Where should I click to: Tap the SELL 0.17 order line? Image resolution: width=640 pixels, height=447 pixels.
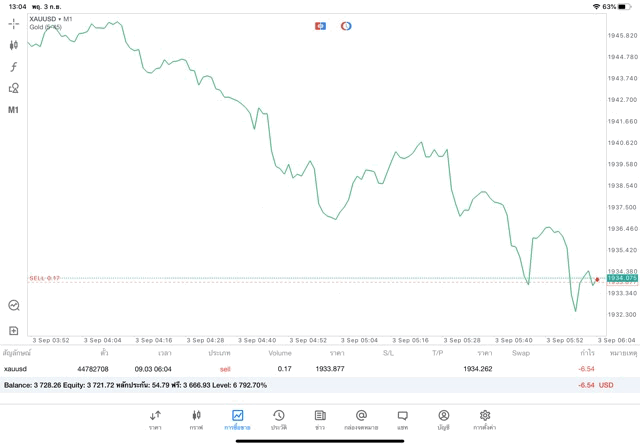tap(45, 278)
